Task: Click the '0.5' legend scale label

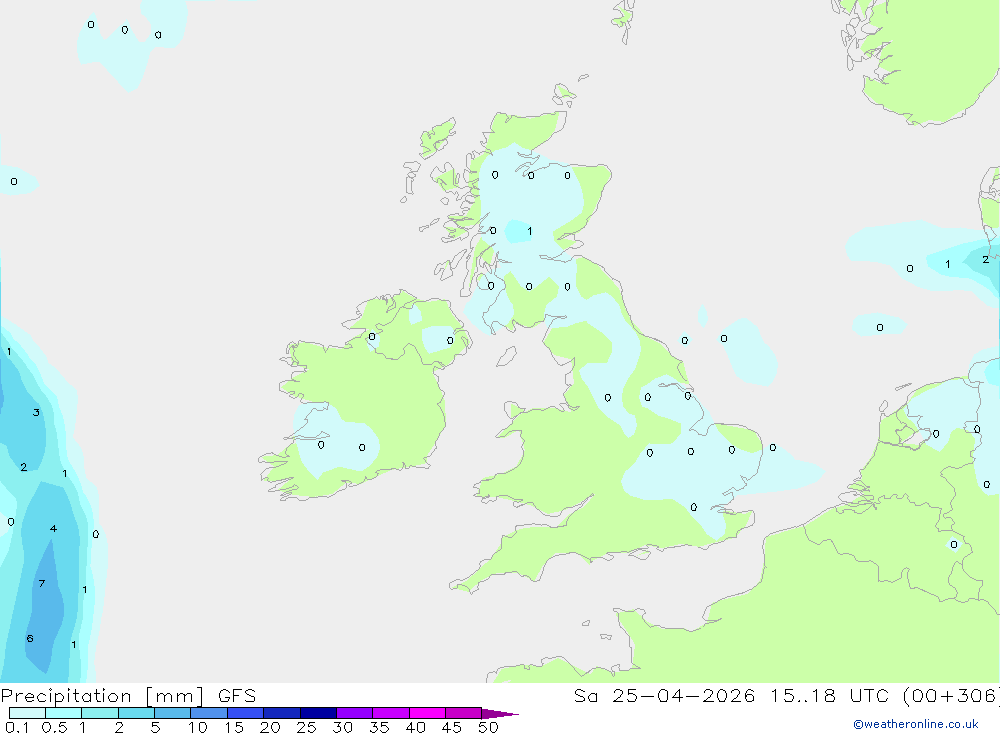Action: [54, 727]
